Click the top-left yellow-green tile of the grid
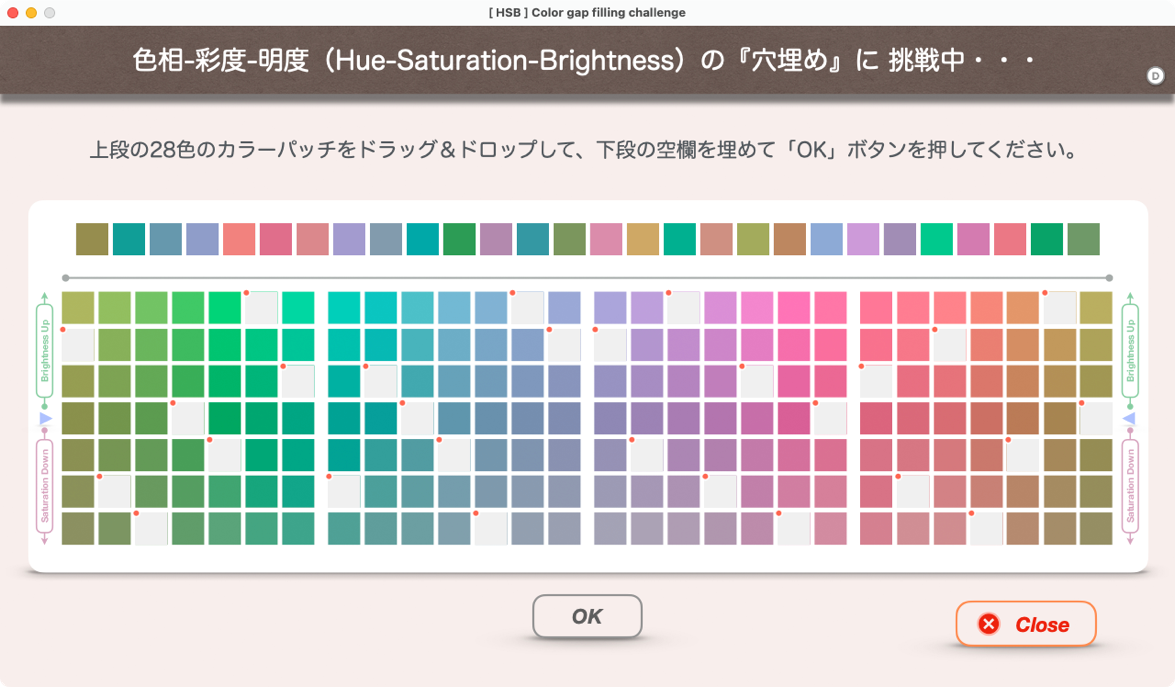Image resolution: width=1175 pixels, height=687 pixels. tap(78, 308)
